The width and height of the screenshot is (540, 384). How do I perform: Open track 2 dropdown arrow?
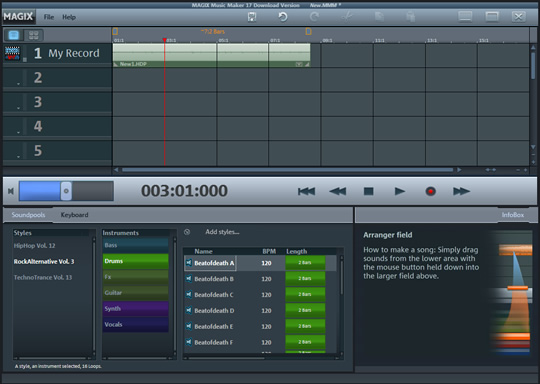pyautogui.click(x=18, y=84)
